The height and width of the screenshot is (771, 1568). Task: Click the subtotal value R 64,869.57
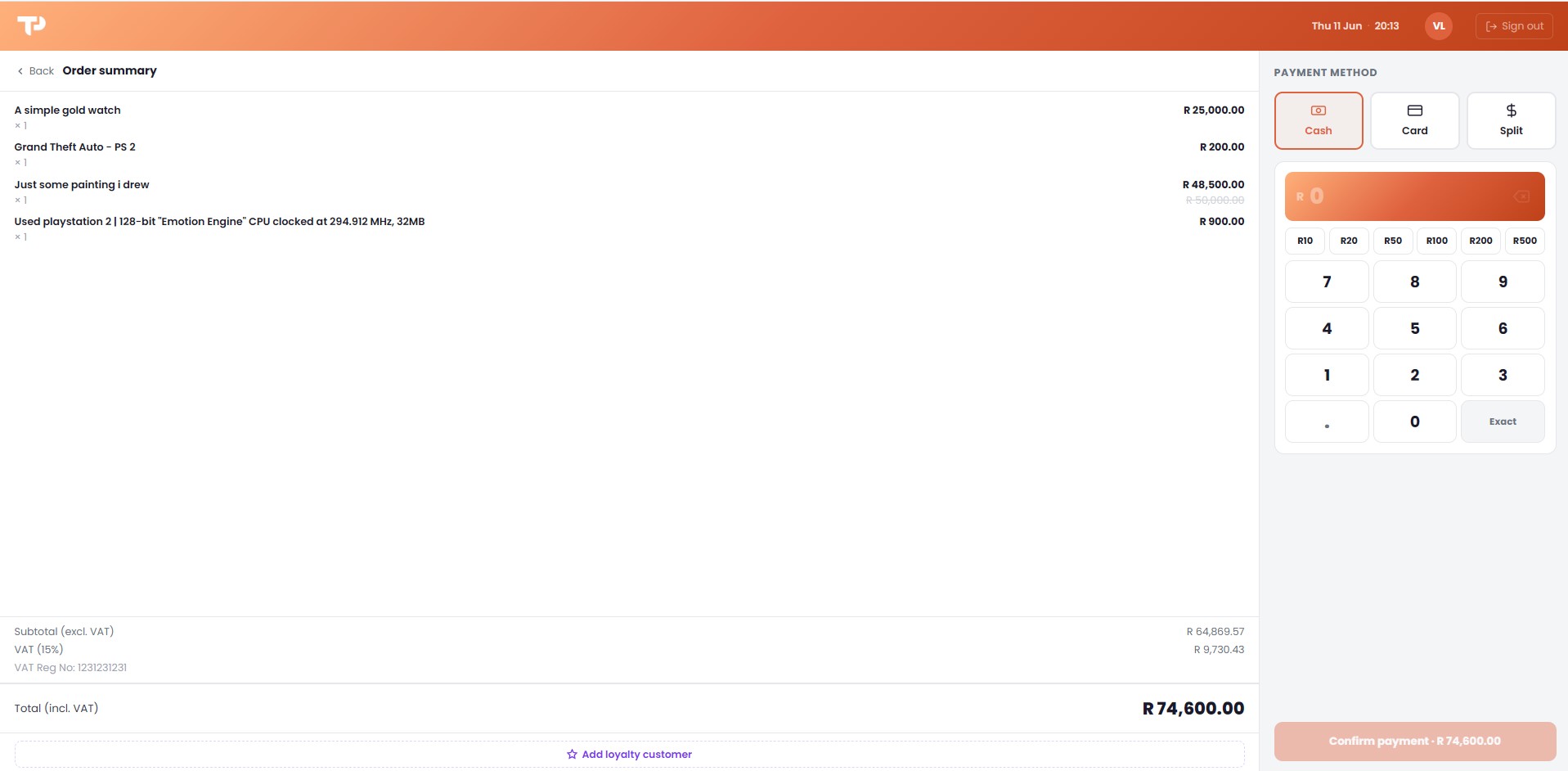(1215, 632)
